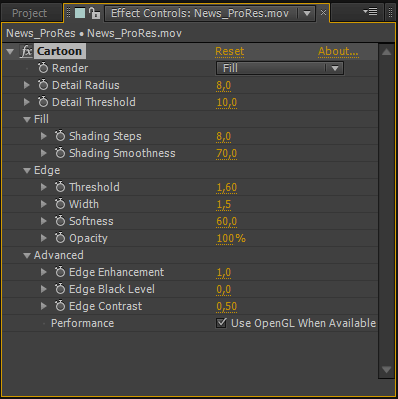The image size is (398, 399).
Task: Toggle the Width stopwatch icon
Action: 60,204
